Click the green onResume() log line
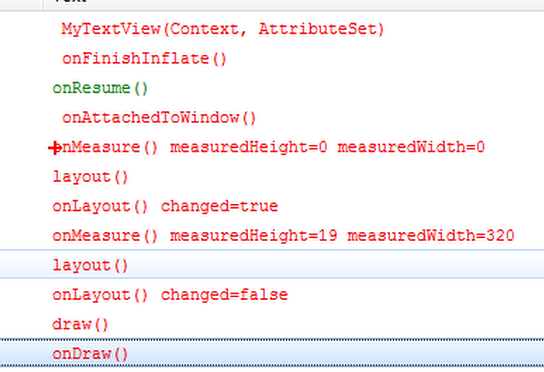The height and width of the screenshot is (372, 544). pos(272,88)
